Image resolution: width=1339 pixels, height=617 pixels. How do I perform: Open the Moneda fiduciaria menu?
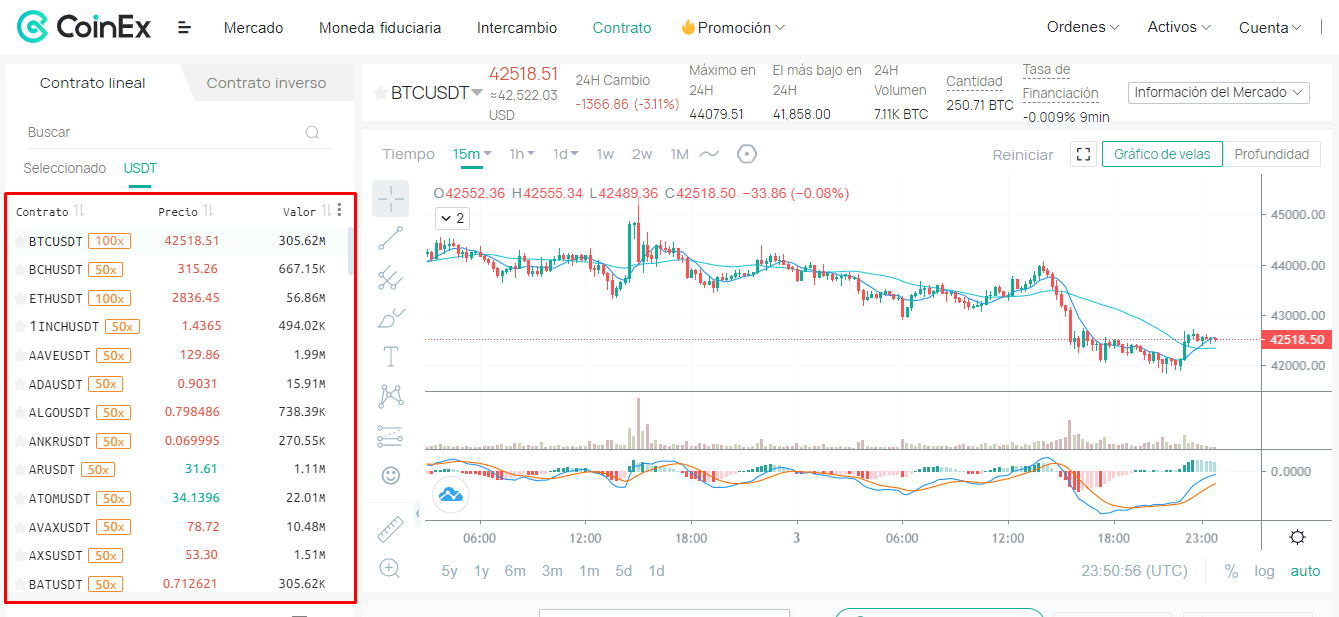pyautogui.click(x=380, y=28)
